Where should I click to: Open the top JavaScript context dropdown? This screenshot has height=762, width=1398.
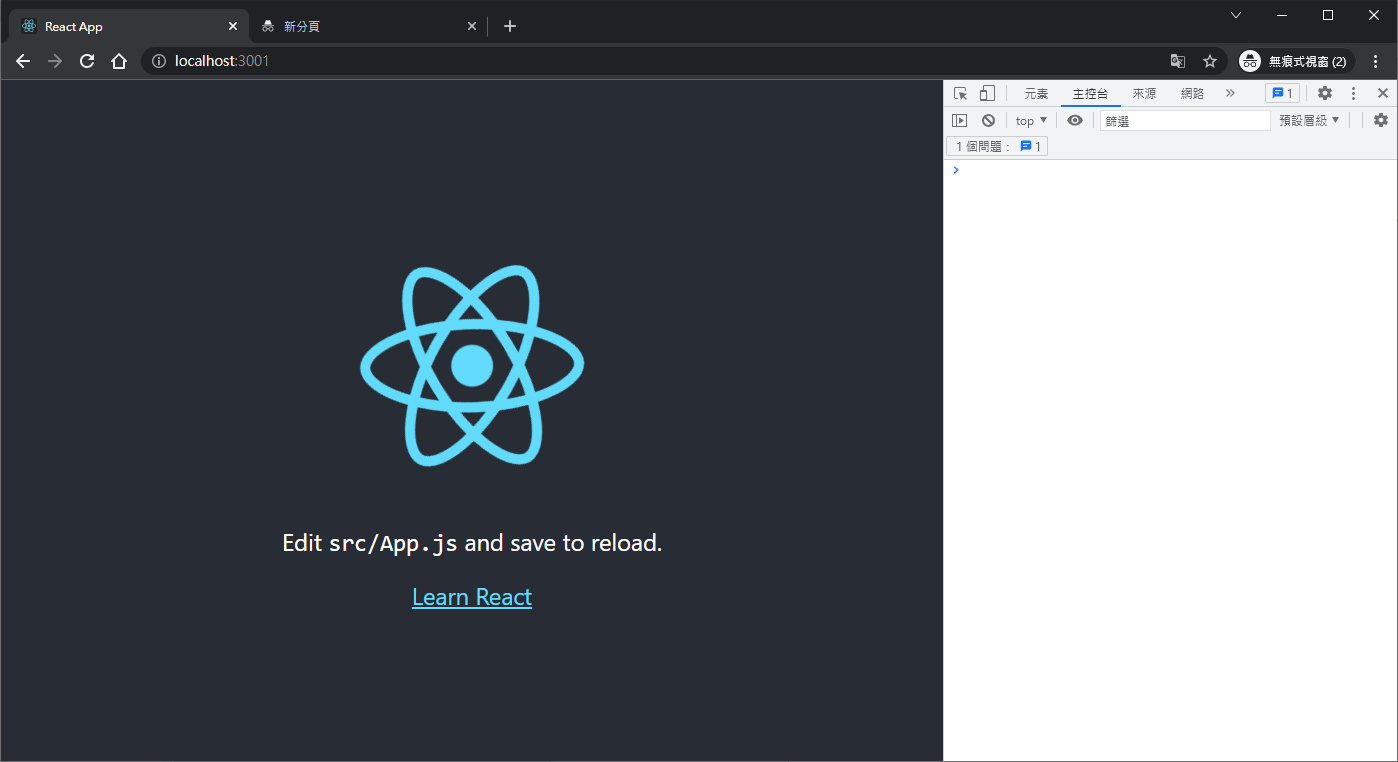[x=1031, y=120]
